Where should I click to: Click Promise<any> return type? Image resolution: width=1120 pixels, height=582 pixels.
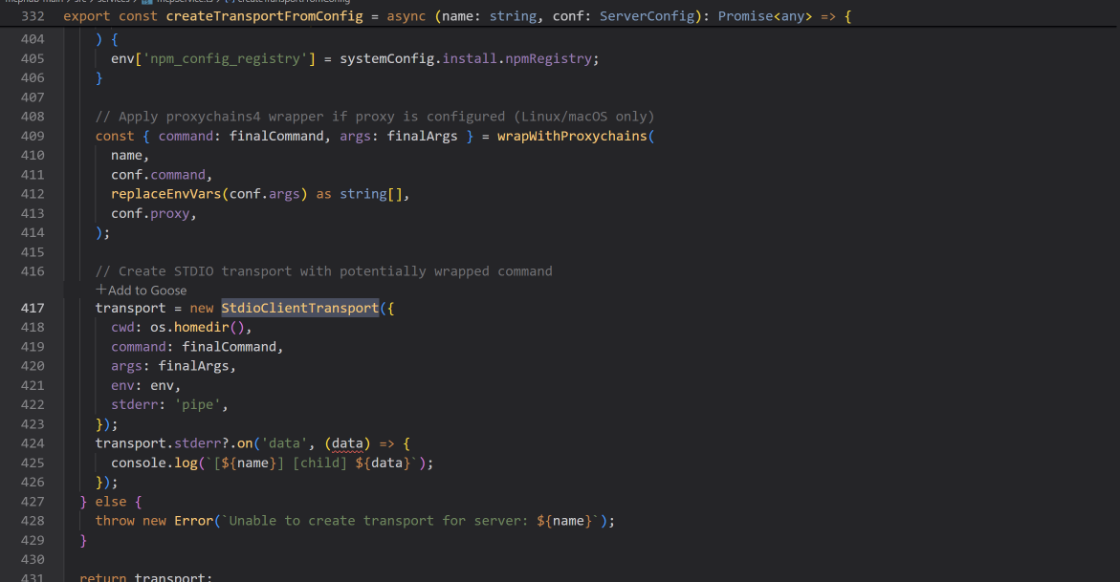(x=765, y=16)
